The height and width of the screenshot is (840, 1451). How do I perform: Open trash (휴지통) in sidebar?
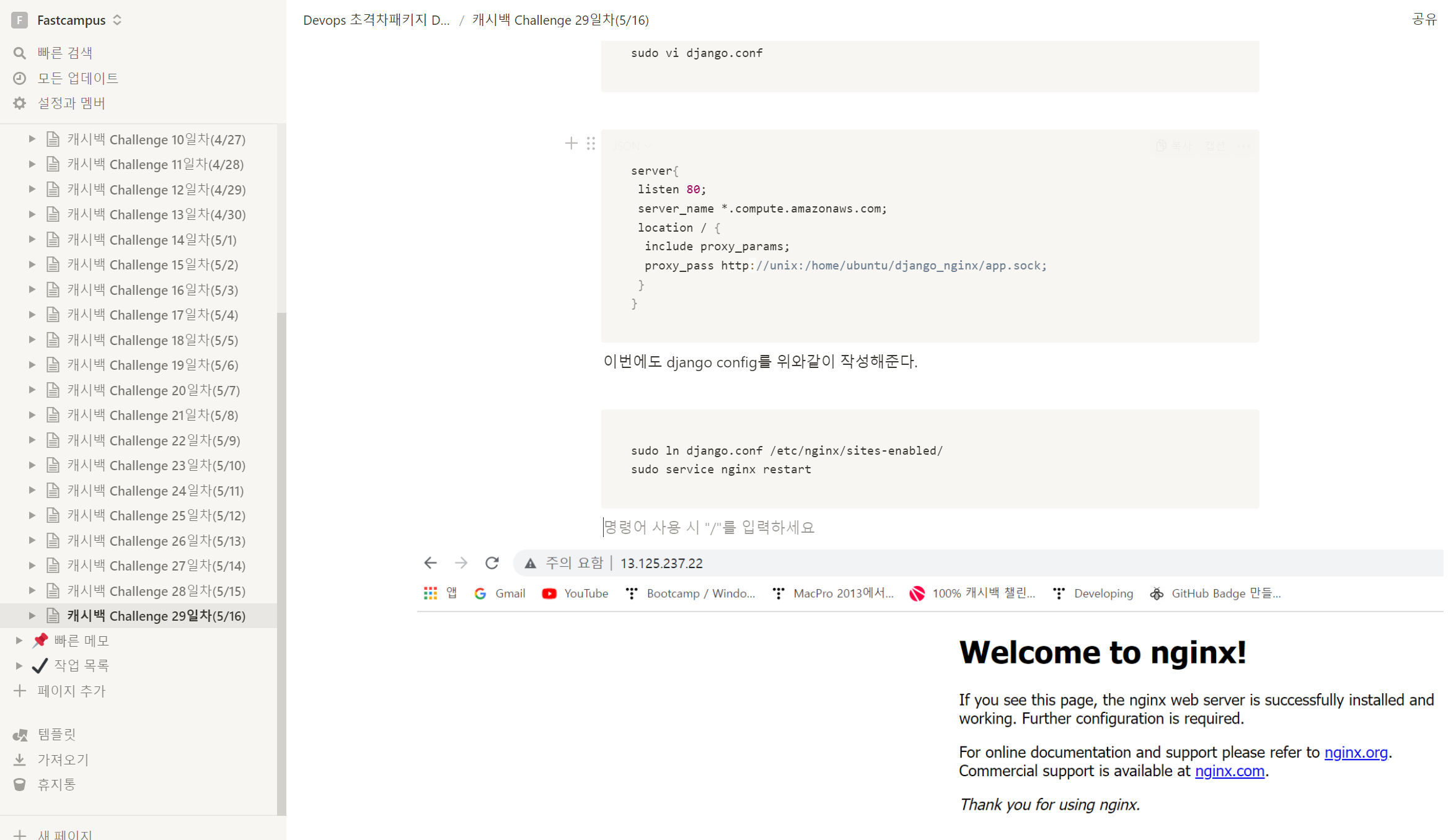[x=56, y=784]
